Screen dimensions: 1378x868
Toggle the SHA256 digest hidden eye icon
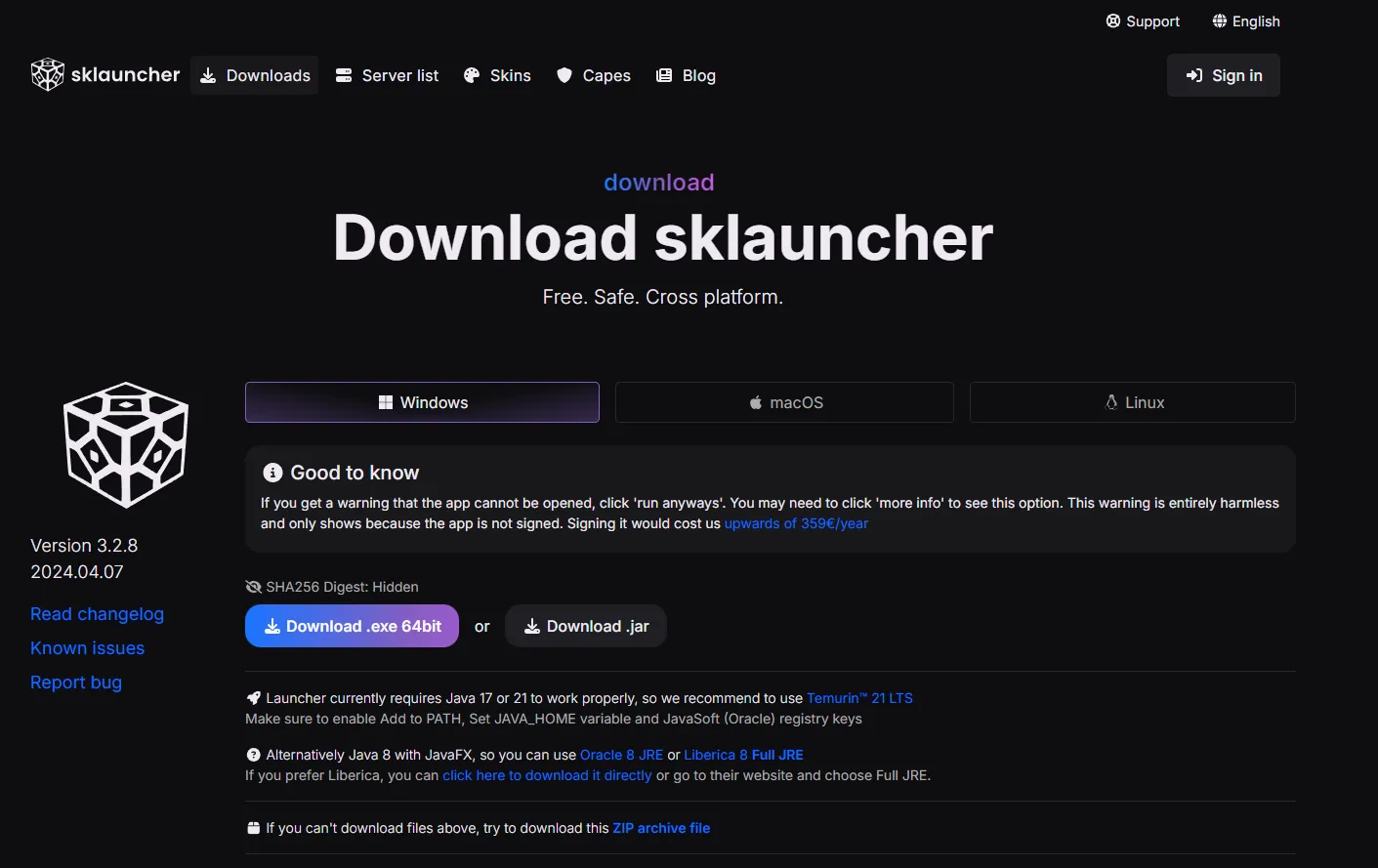tap(253, 587)
